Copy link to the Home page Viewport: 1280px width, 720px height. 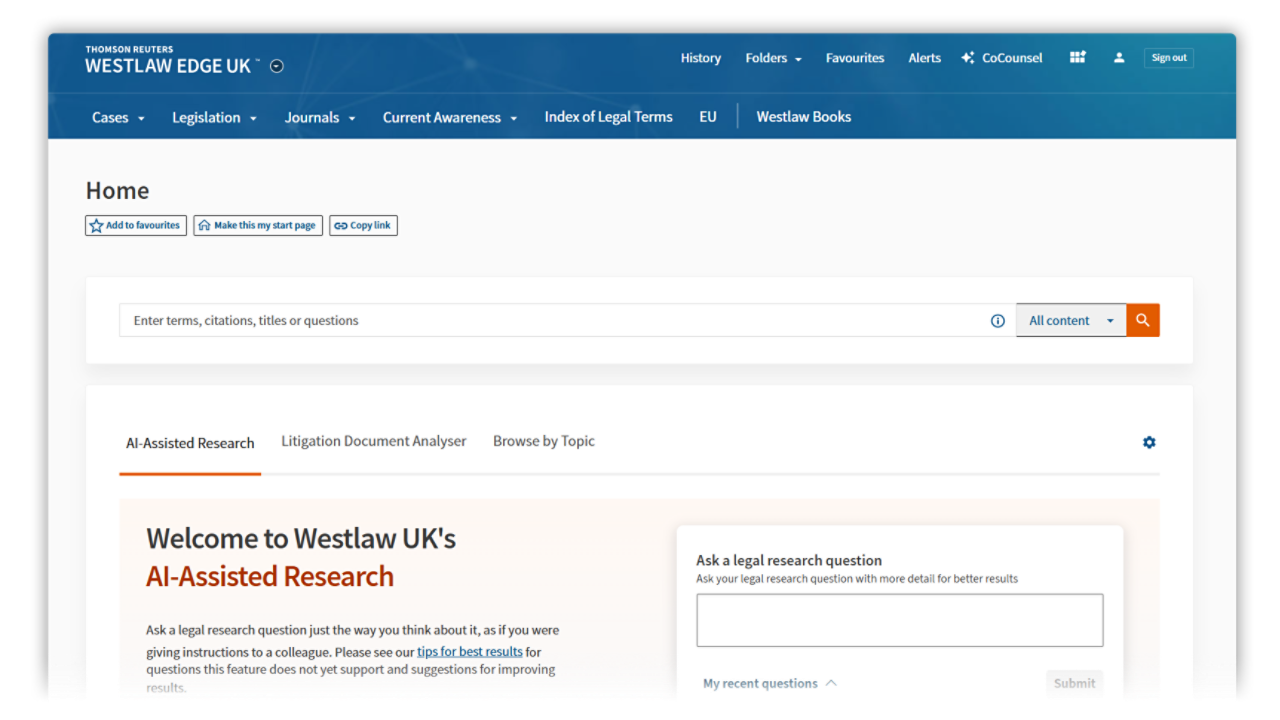pos(363,226)
